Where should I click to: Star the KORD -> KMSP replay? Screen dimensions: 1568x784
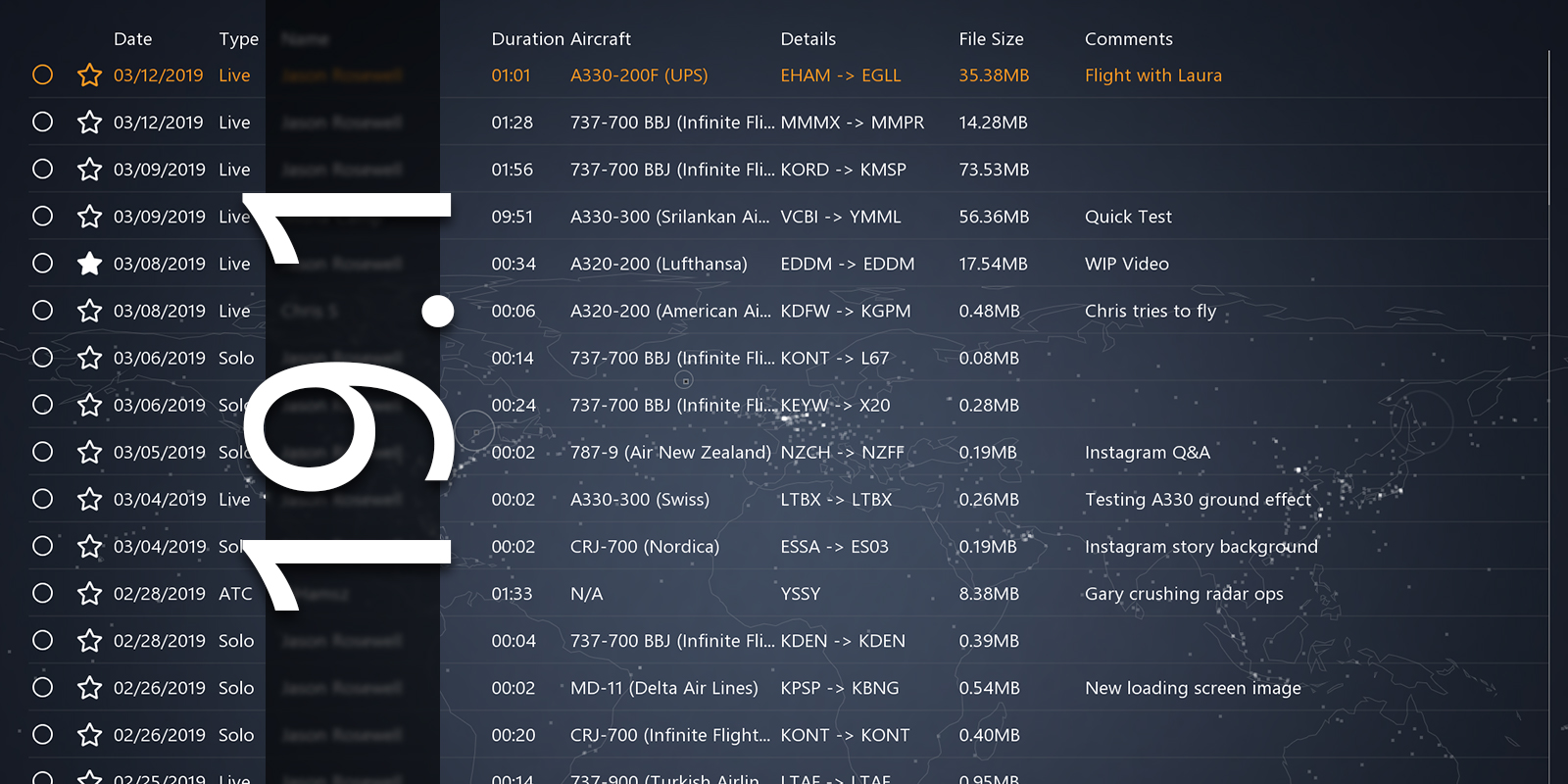(x=89, y=170)
